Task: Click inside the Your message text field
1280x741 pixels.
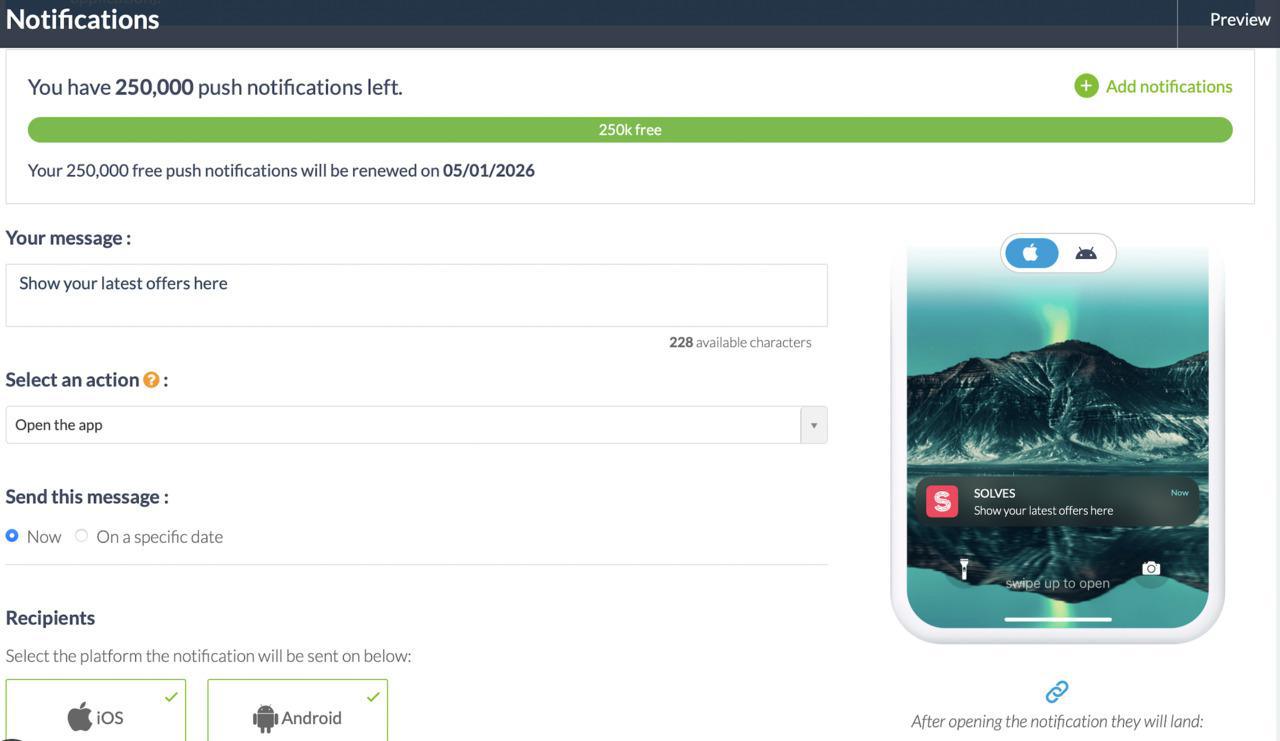Action: tap(416, 295)
